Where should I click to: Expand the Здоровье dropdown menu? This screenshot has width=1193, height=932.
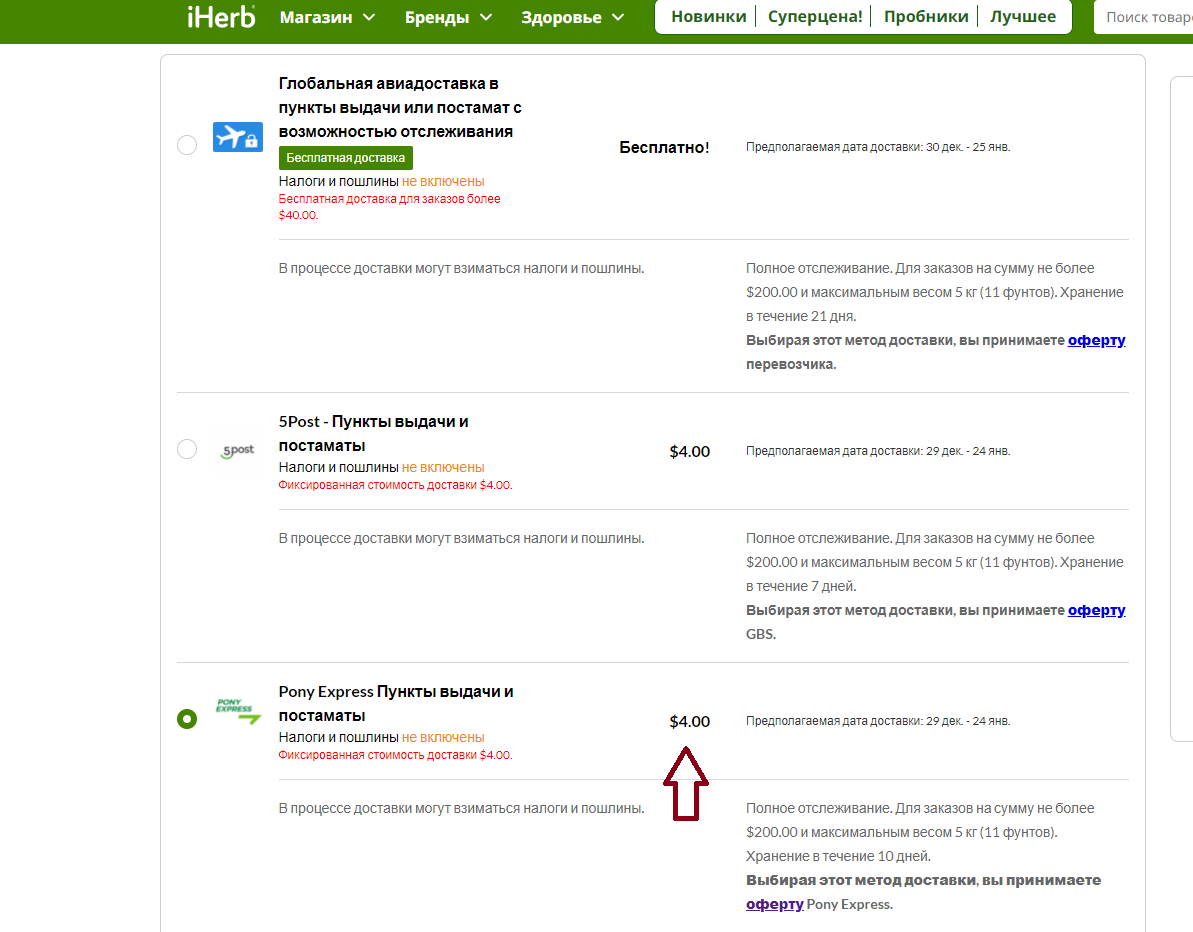click(573, 17)
